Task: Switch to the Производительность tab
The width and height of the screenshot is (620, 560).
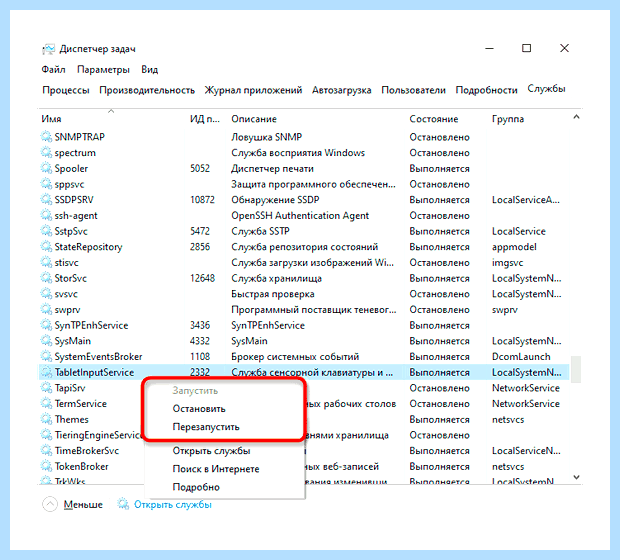Action: click(x=147, y=90)
